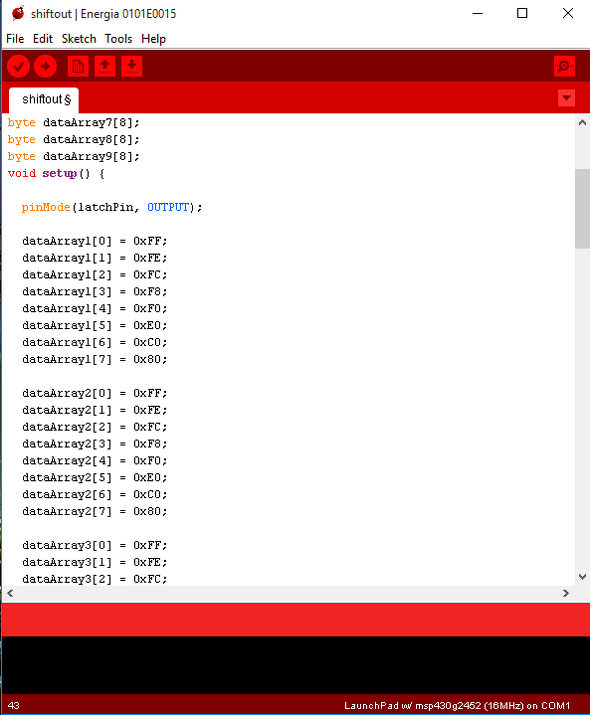
Task: Click line 'dataArray2[2] = 0xFC;'
Action: click(95, 427)
